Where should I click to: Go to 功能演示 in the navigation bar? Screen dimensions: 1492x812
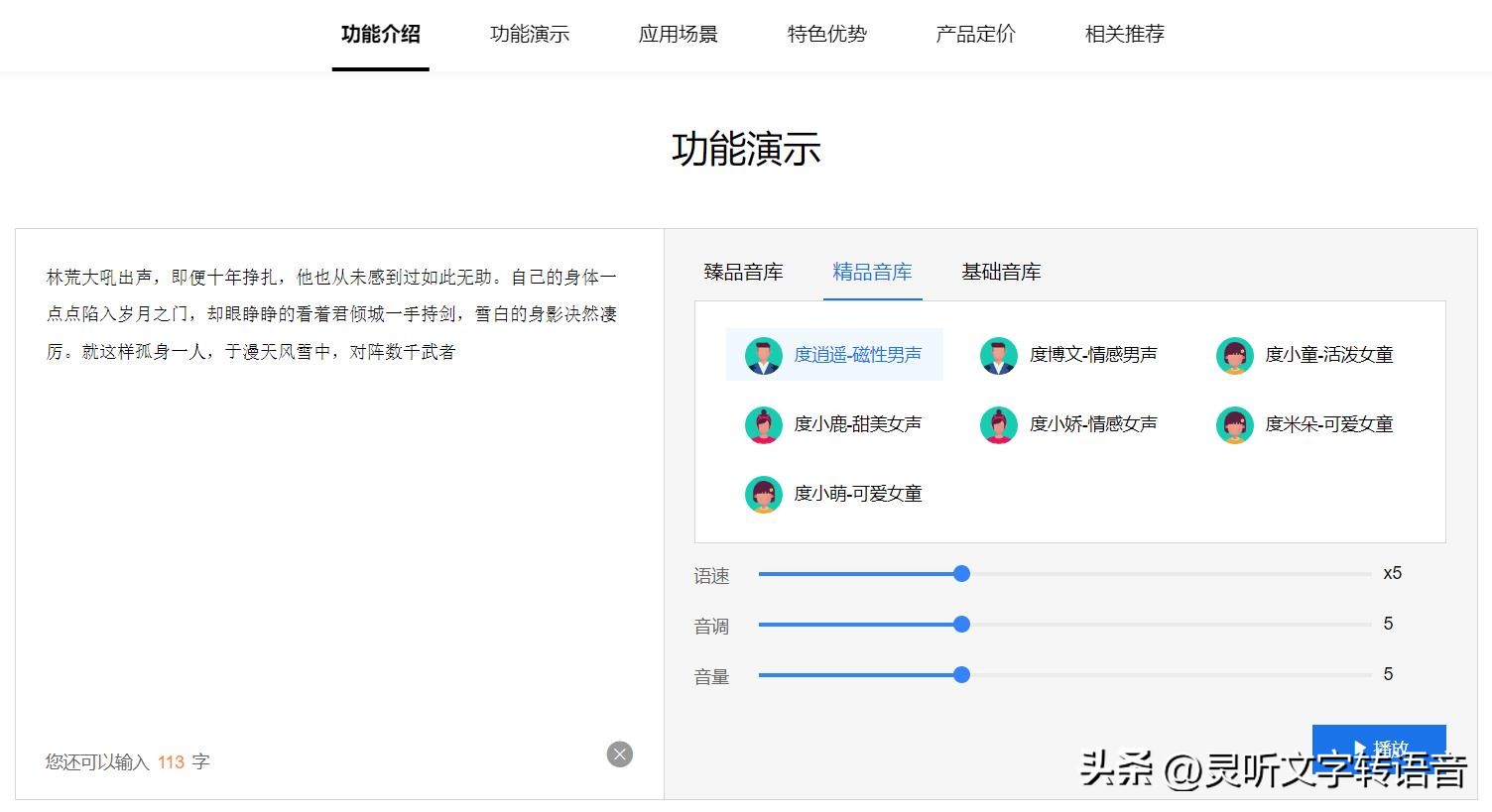pyautogui.click(x=530, y=34)
